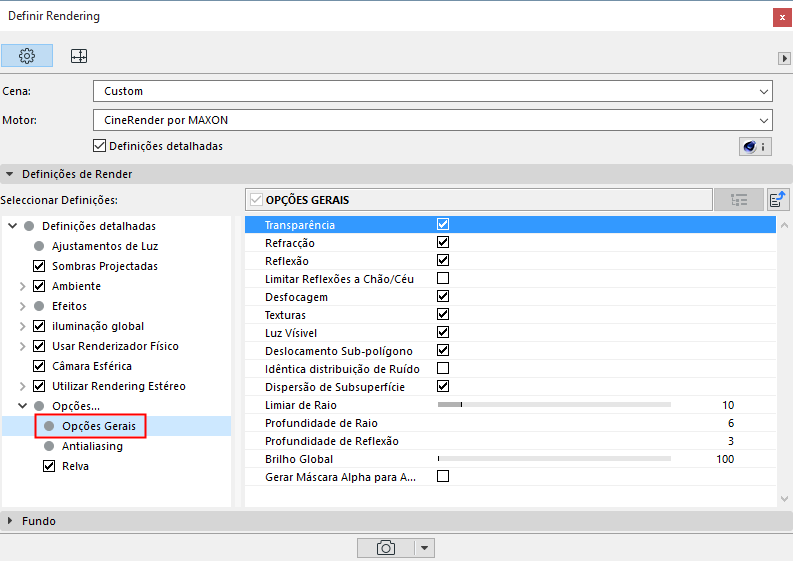This screenshot has width=793, height=561.
Task: Select the grey dot beside Ajustamentos de Luz
Action: point(39,246)
